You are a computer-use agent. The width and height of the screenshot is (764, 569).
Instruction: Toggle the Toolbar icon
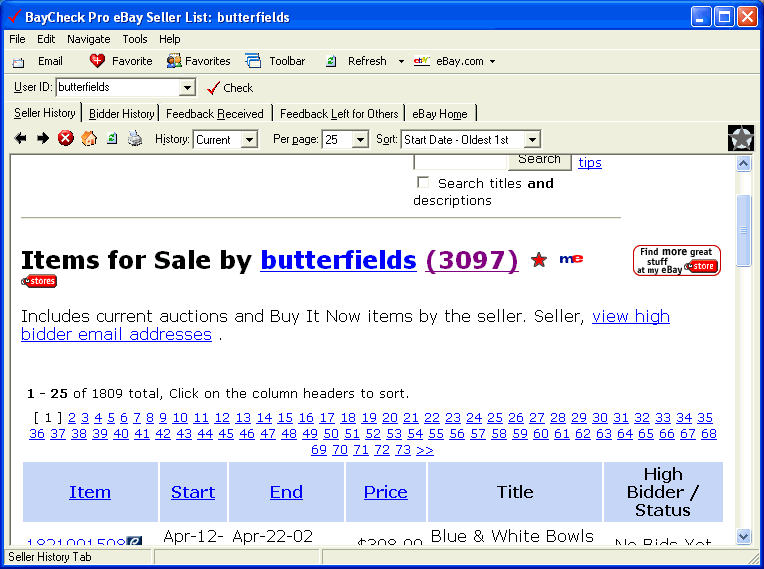coord(253,61)
